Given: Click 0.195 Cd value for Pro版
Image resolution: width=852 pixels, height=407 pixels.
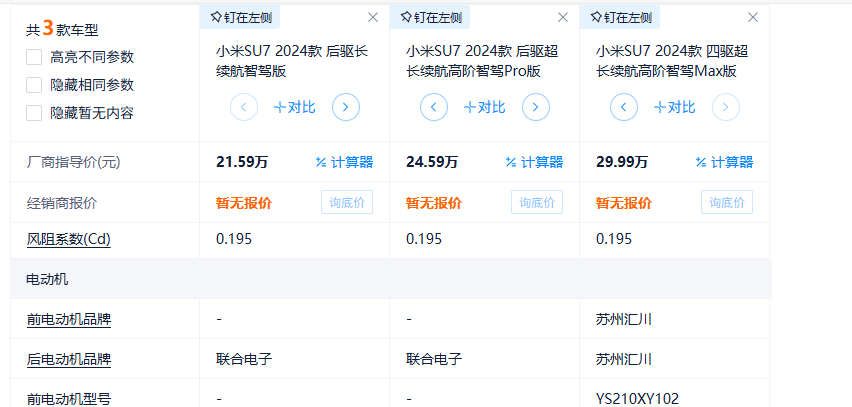Looking at the screenshot, I should (x=424, y=239).
